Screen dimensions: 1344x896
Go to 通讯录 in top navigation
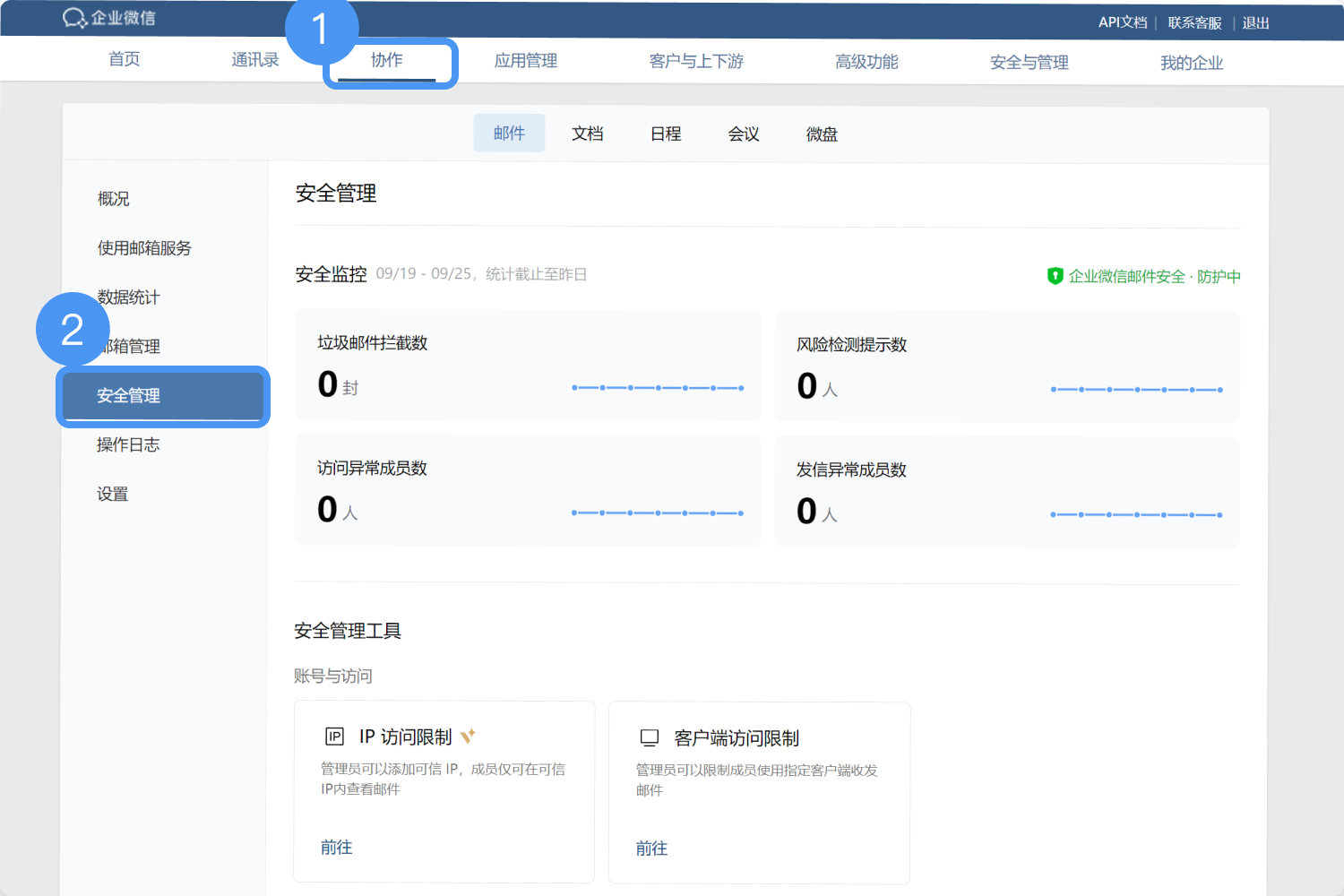(254, 60)
